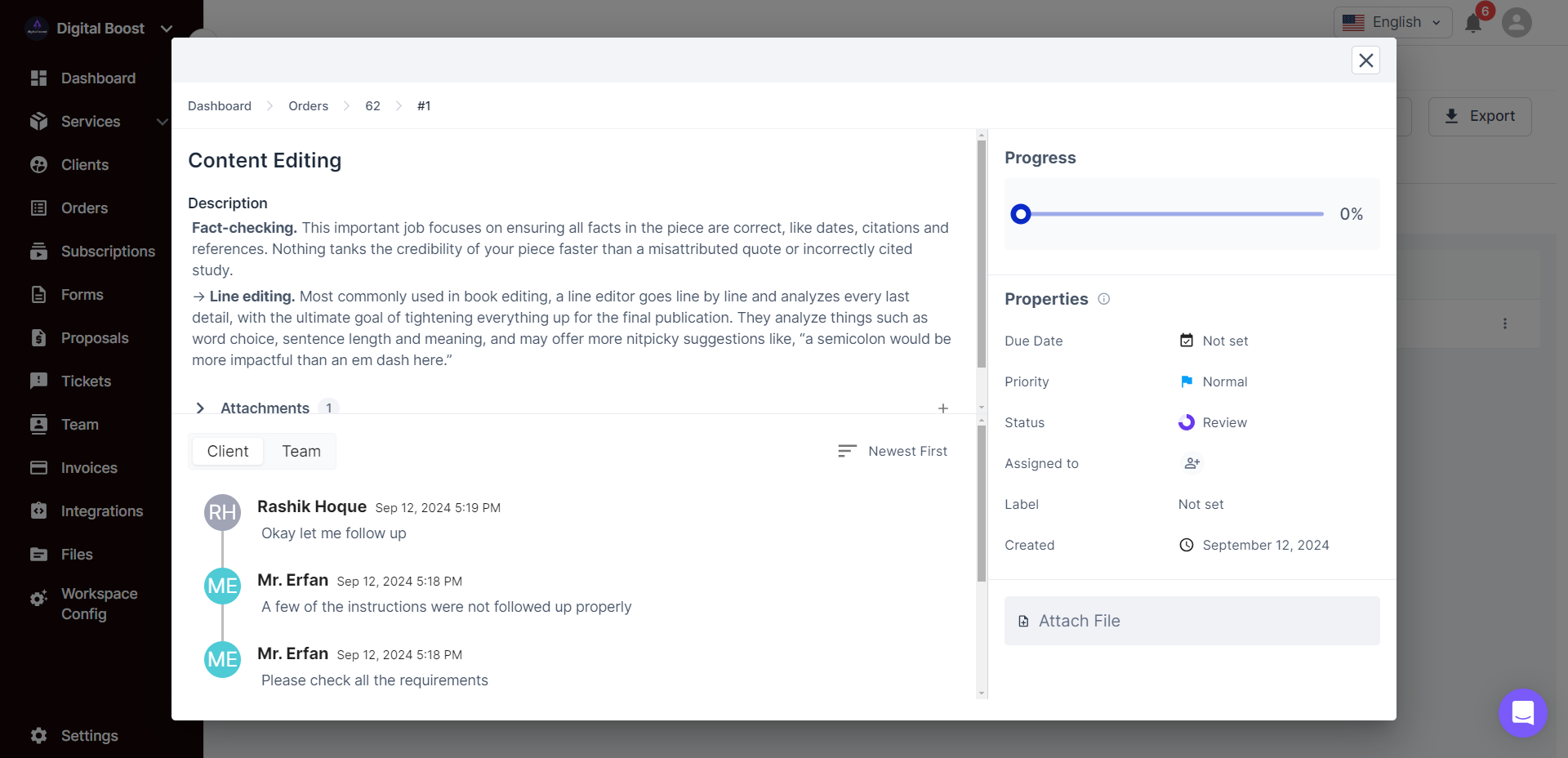This screenshot has height=758, width=1568.
Task: Open the Tickets section icon
Action: (x=38, y=381)
